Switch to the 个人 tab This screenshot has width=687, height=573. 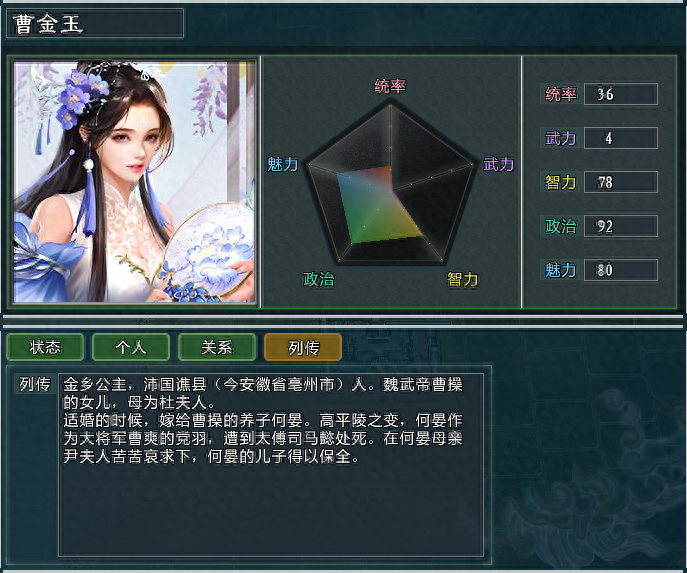point(131,347)
